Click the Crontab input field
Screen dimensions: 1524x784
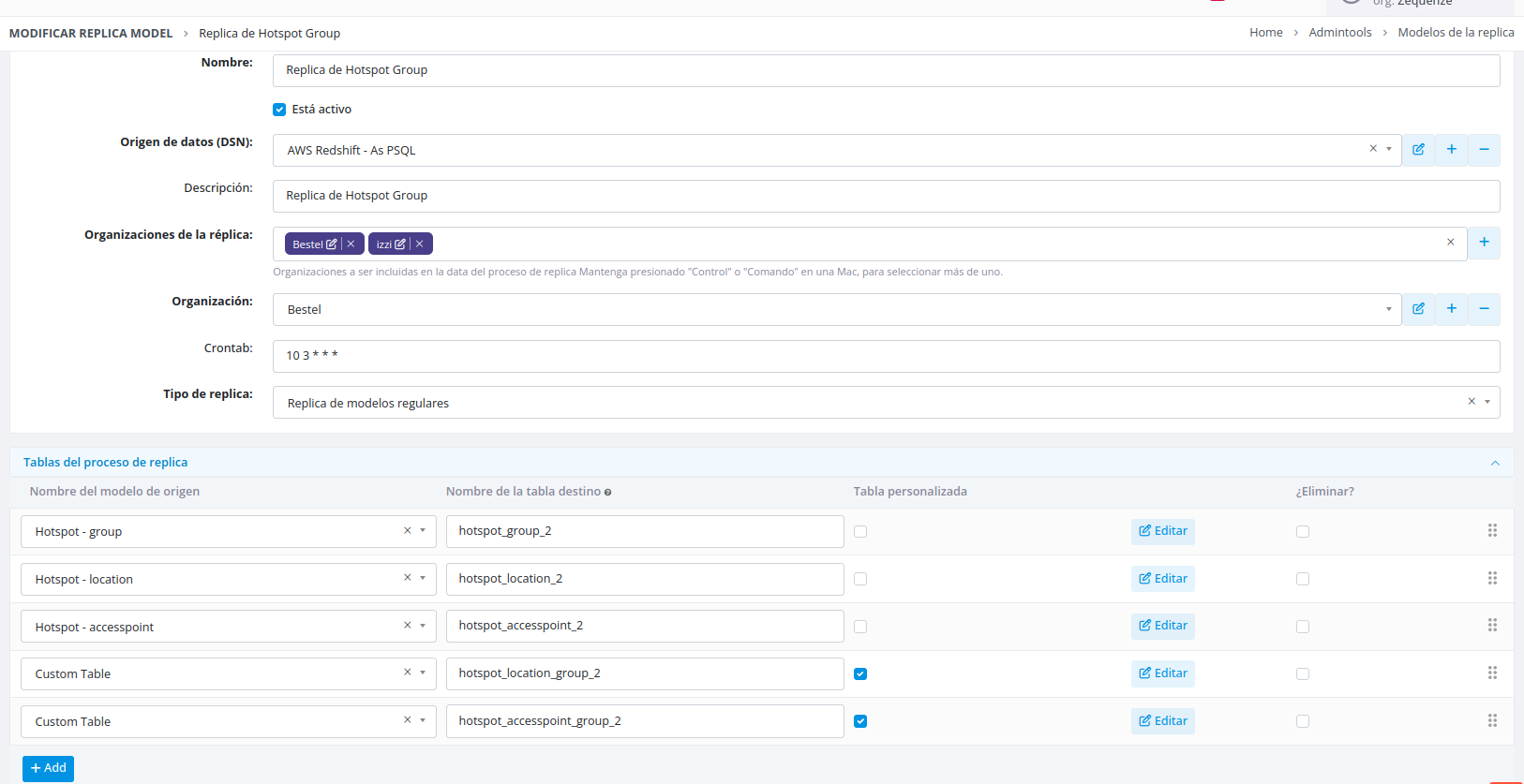886,356
